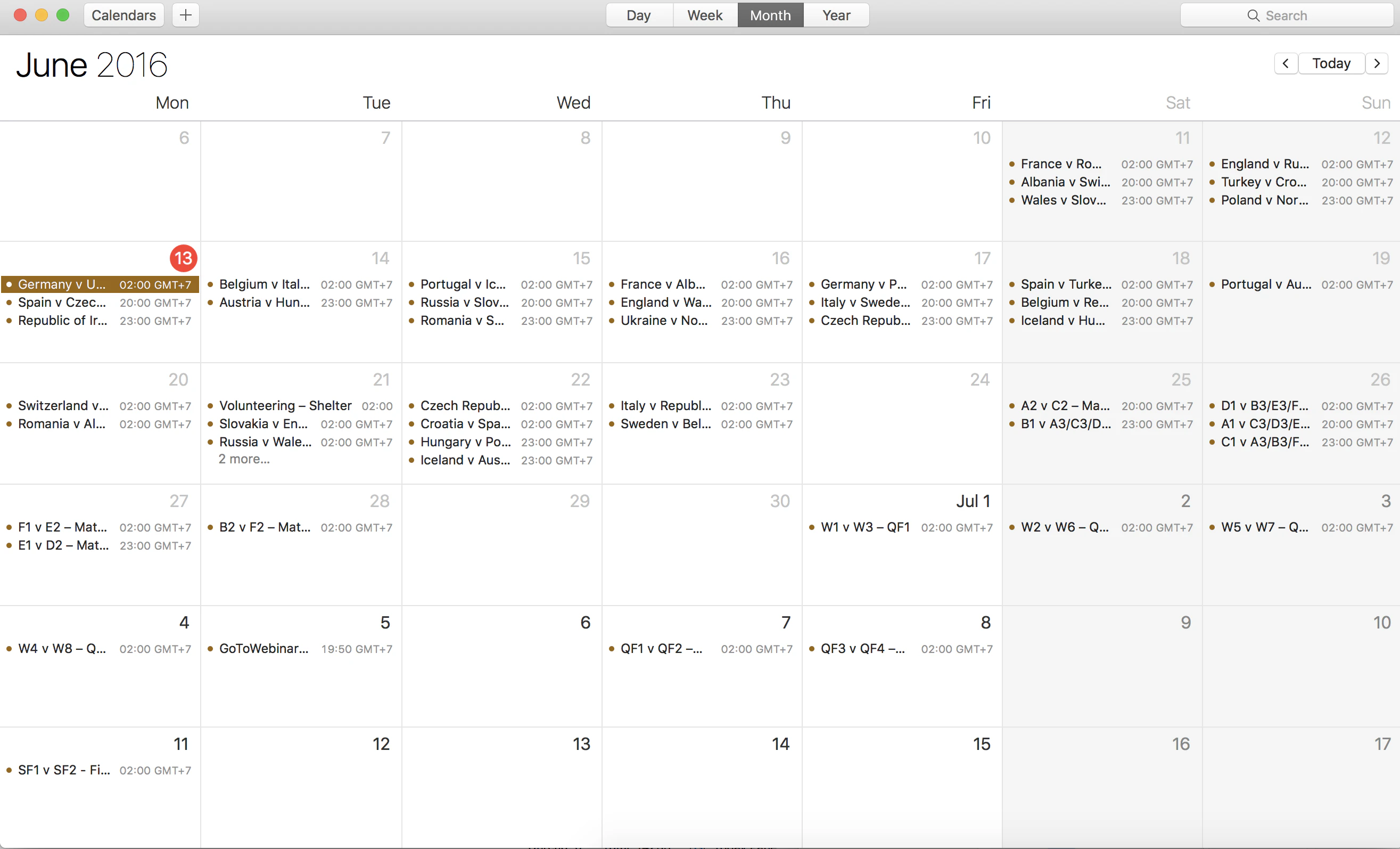The height and width of the screenshot is (849, 1400).
Task: Open the Volunteering – Shelter event
Action: click(285, 405)
